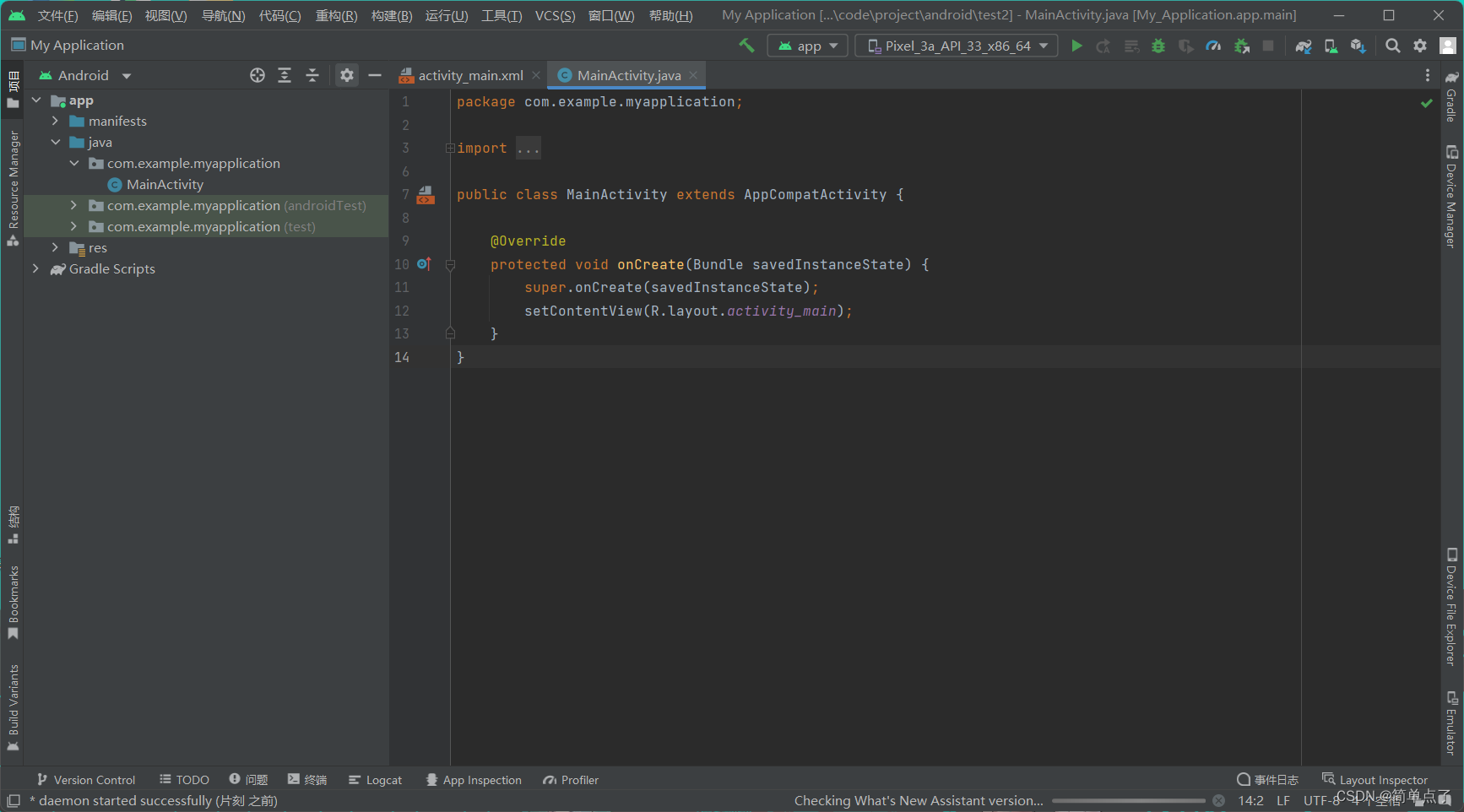Profile the app with the gauge icon
Viewport: 1464px width, 812px height.
pos(1213,46)
